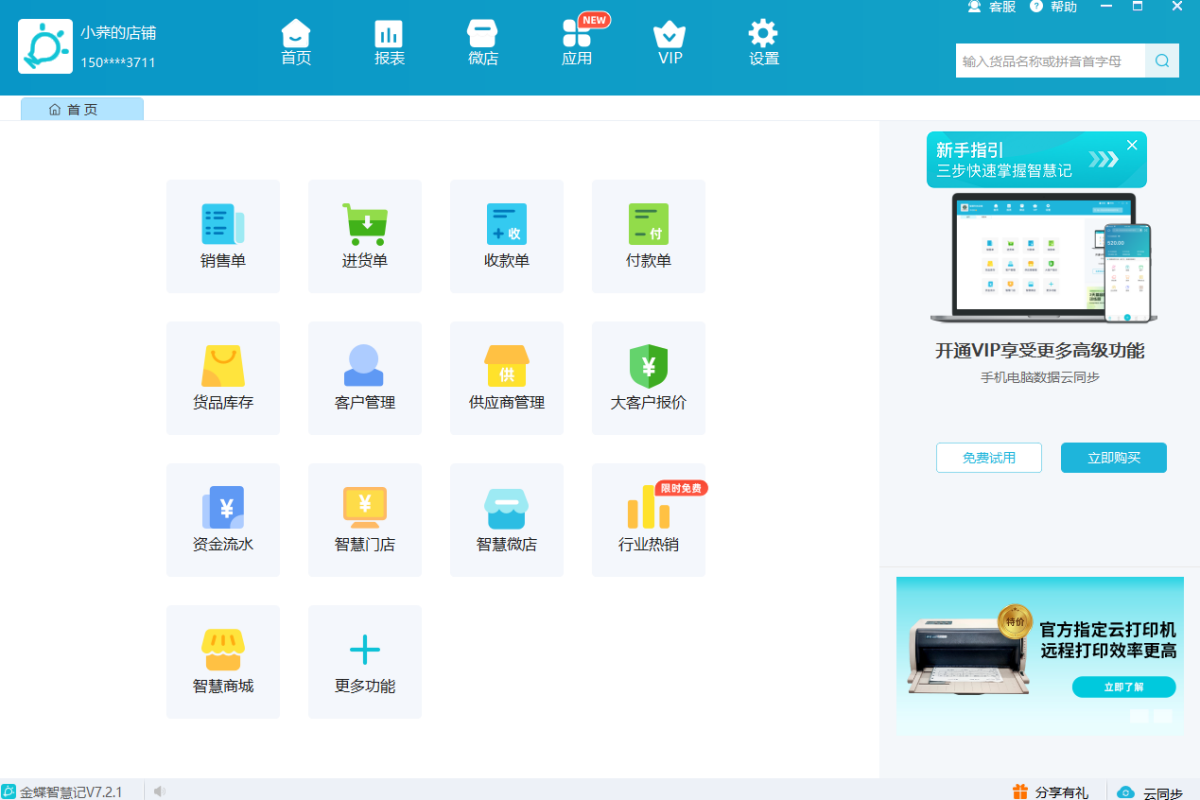Click 更多功能 plus icon

[x=365, y=652]
